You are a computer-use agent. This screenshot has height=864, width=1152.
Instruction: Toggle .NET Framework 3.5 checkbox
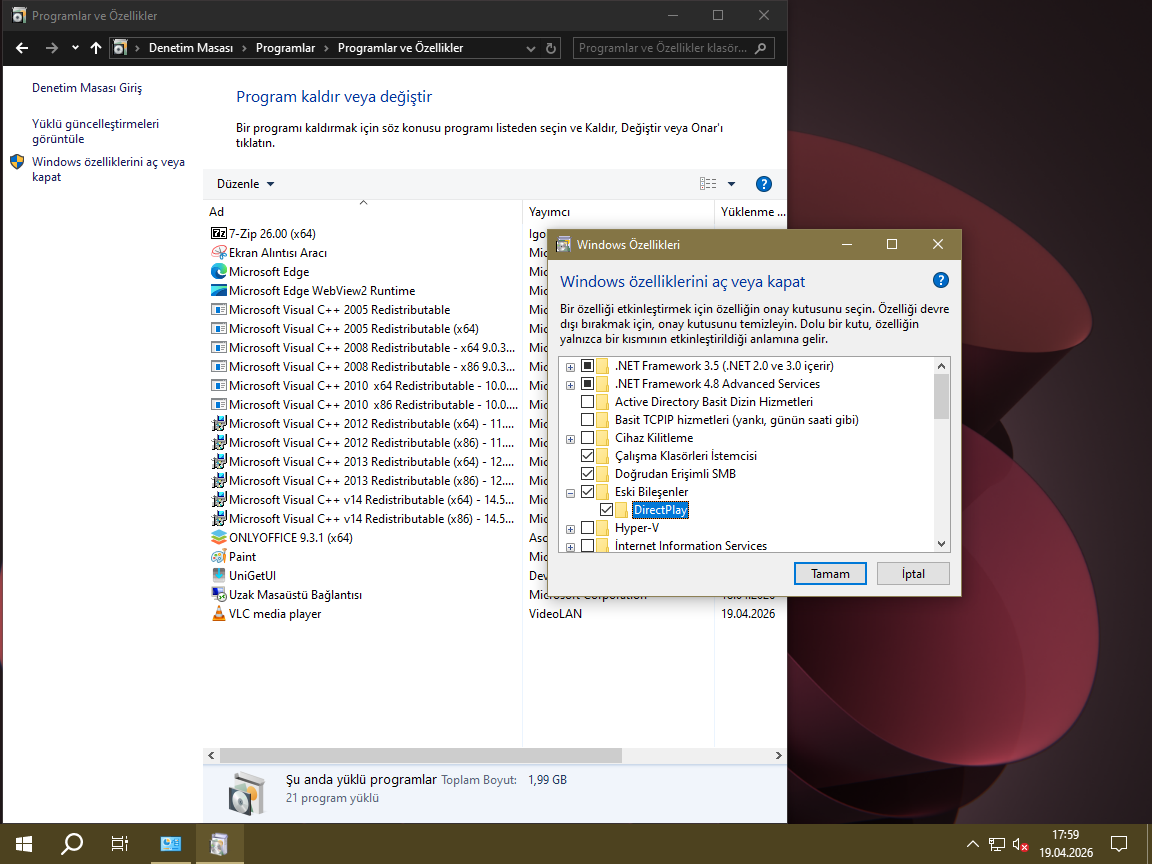(x=588, y=366)
